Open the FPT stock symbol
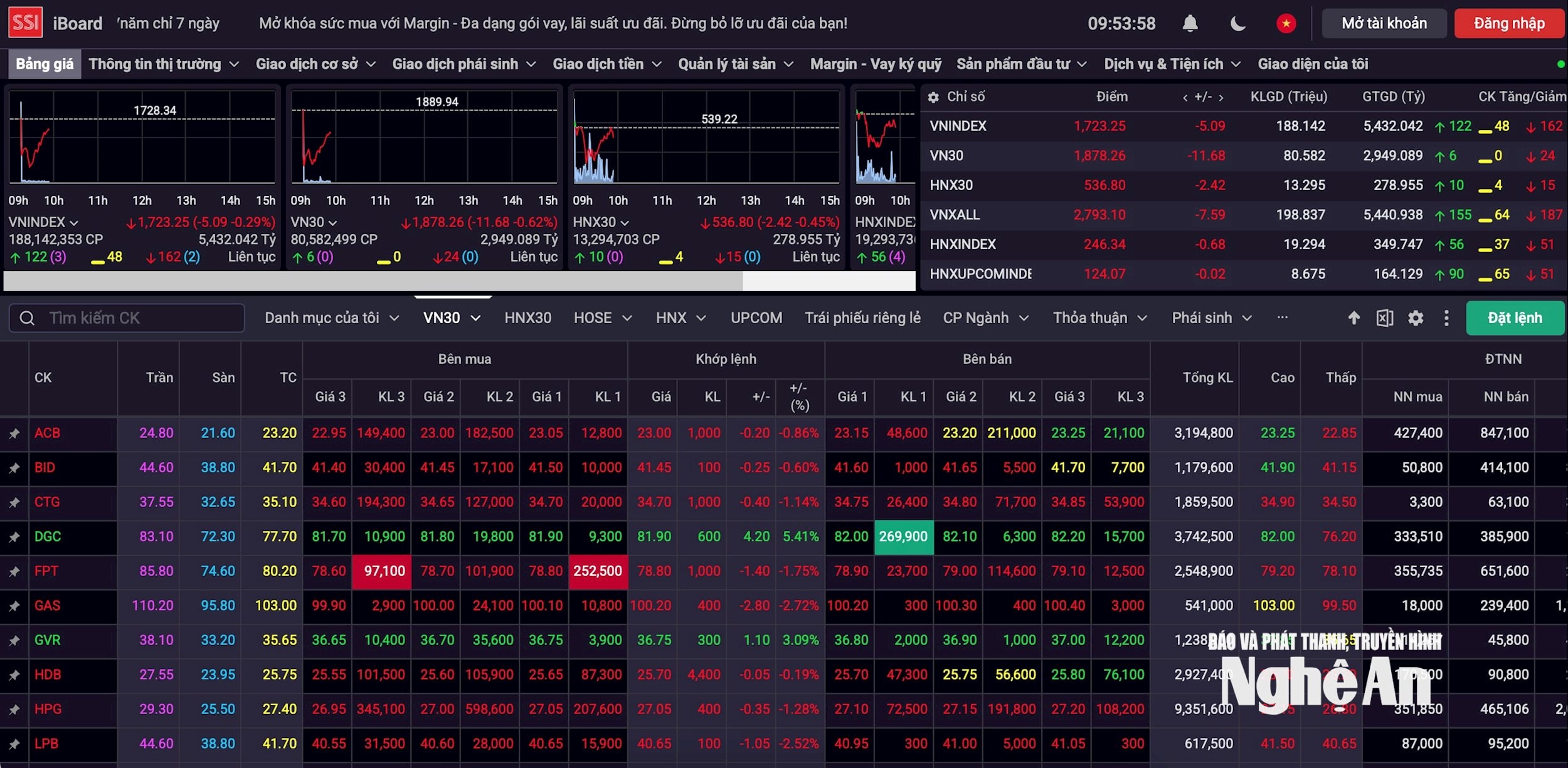1568x768 pixels. coord(46,572)
